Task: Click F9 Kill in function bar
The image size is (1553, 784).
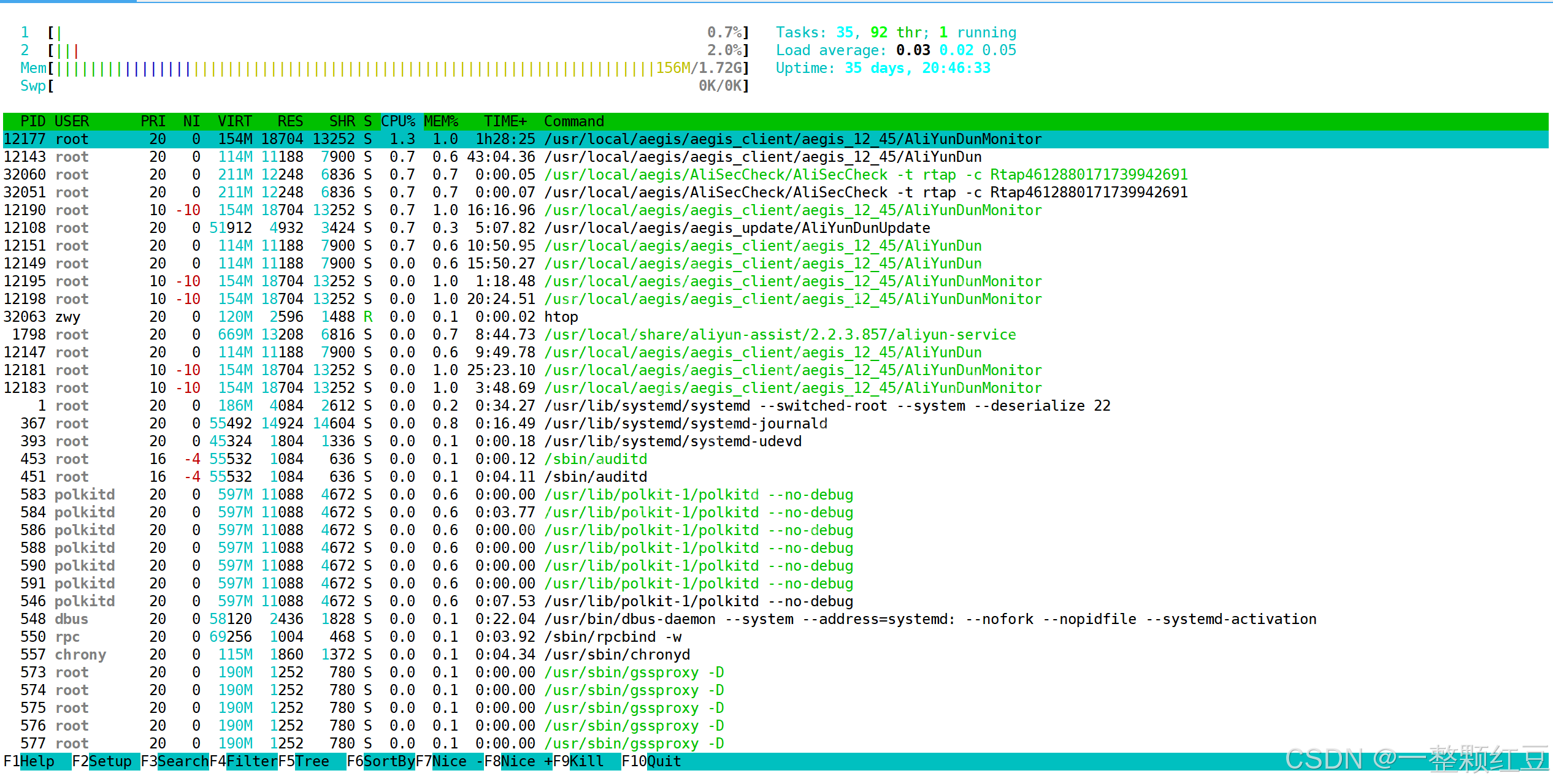Action: point(586,761)
